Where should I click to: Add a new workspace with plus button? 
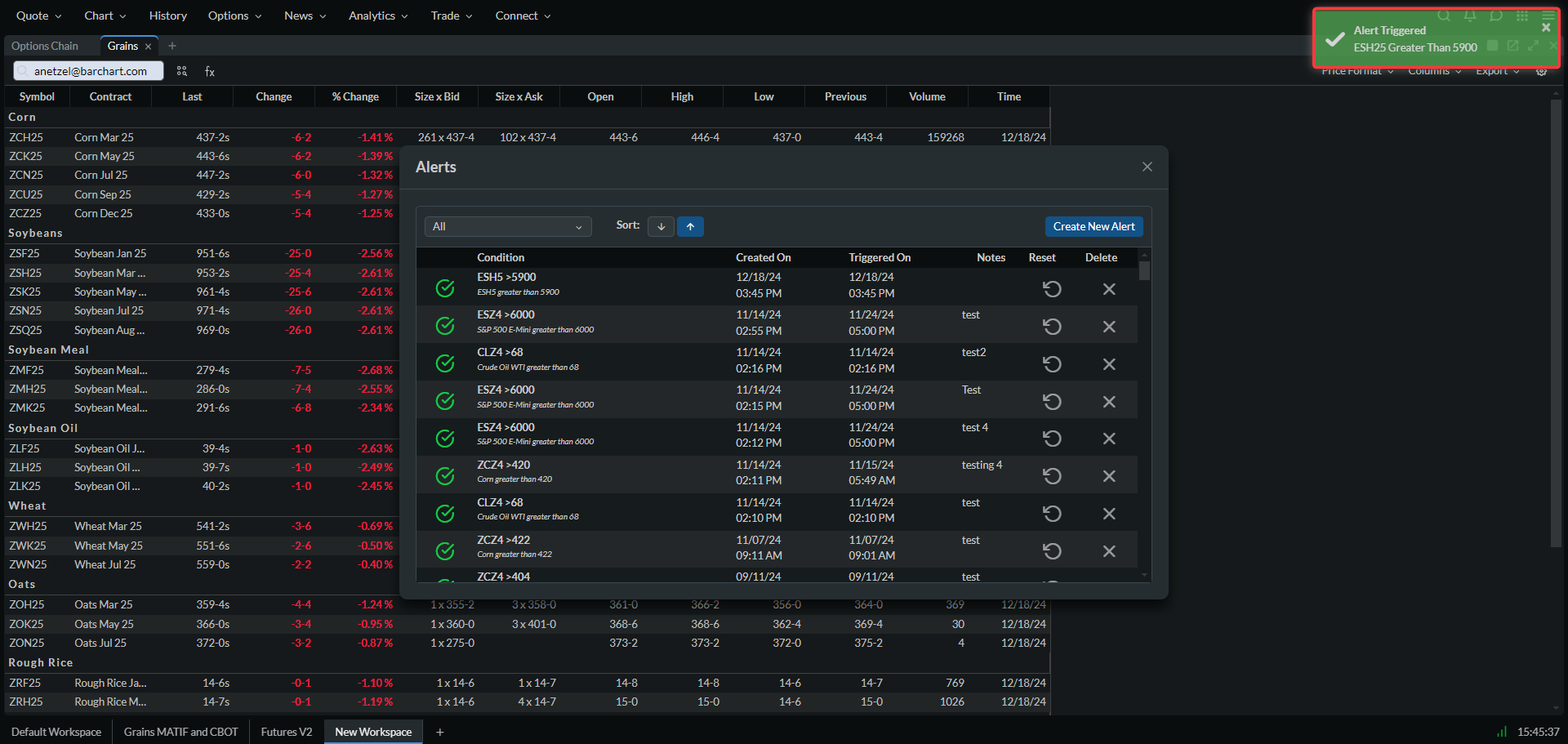point(440,732)
